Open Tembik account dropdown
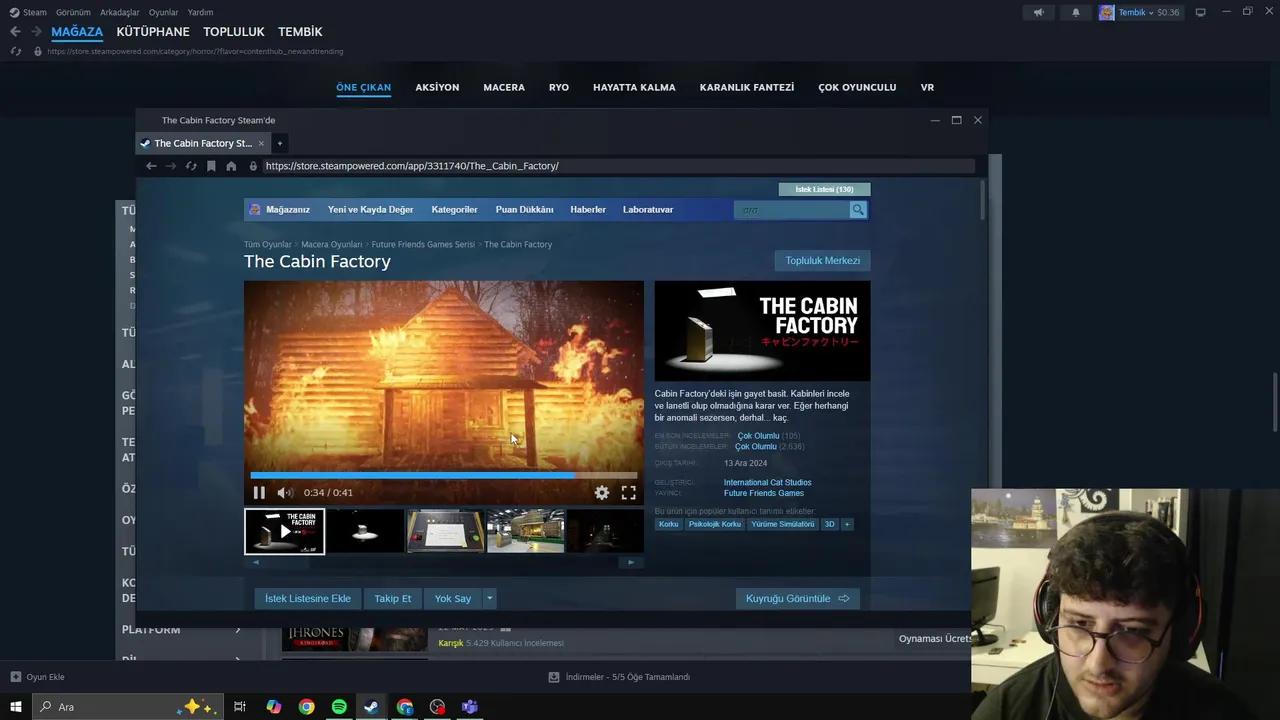This screenshot has height=720, width=1280. tap(1149, 12)
